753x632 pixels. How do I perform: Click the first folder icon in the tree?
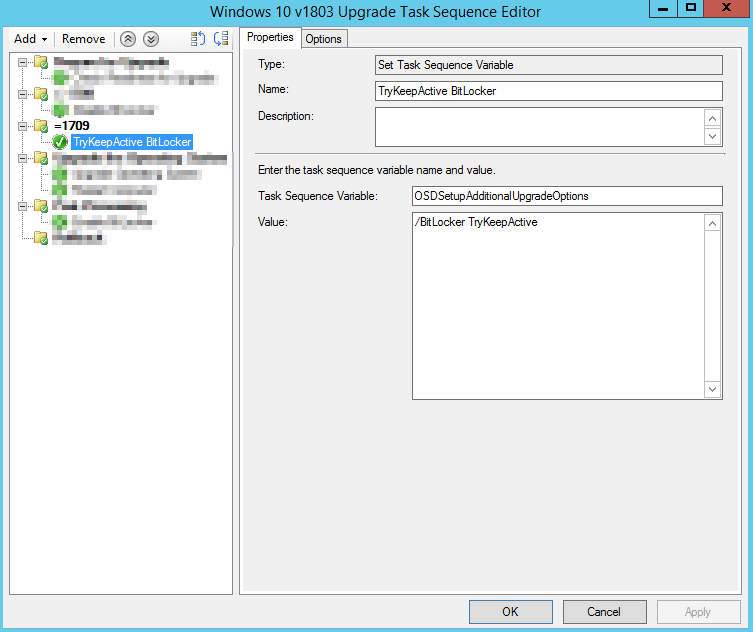(41, 63)
